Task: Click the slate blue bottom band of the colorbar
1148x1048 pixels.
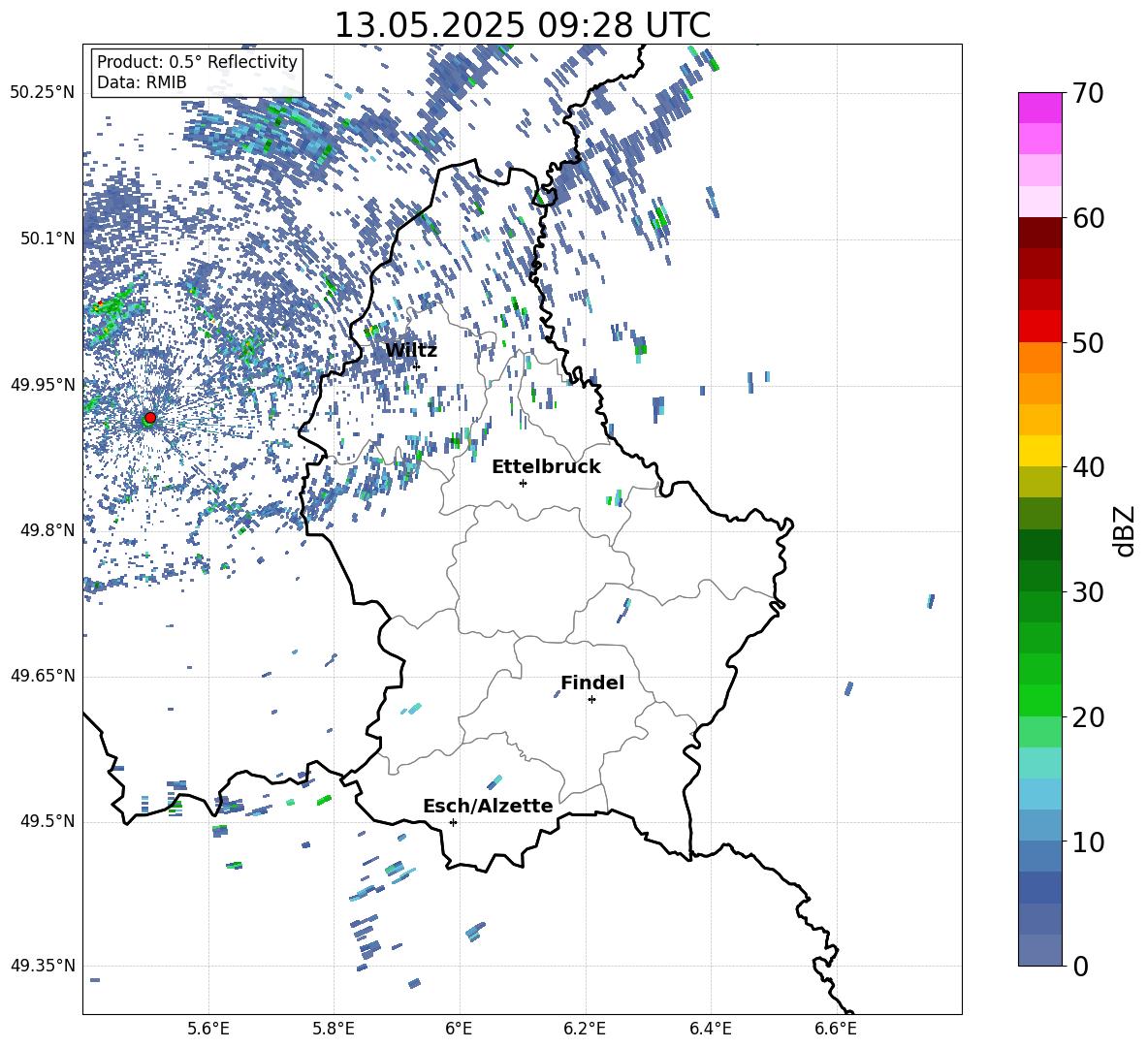Action: click(x=1039, y=950)
